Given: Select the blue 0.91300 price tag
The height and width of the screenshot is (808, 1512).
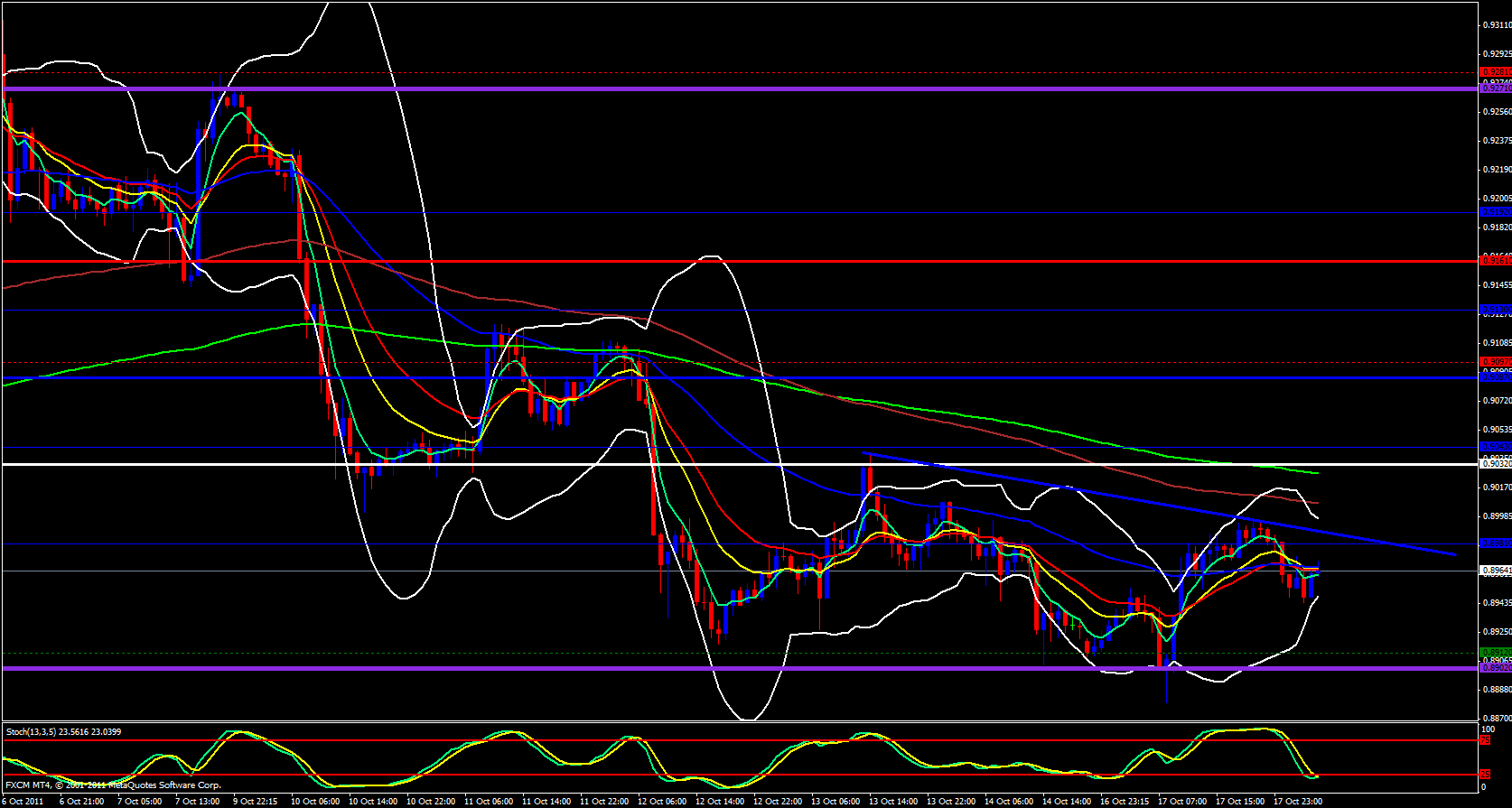Looking at the screenshot, I should [x=1496, y=310].
